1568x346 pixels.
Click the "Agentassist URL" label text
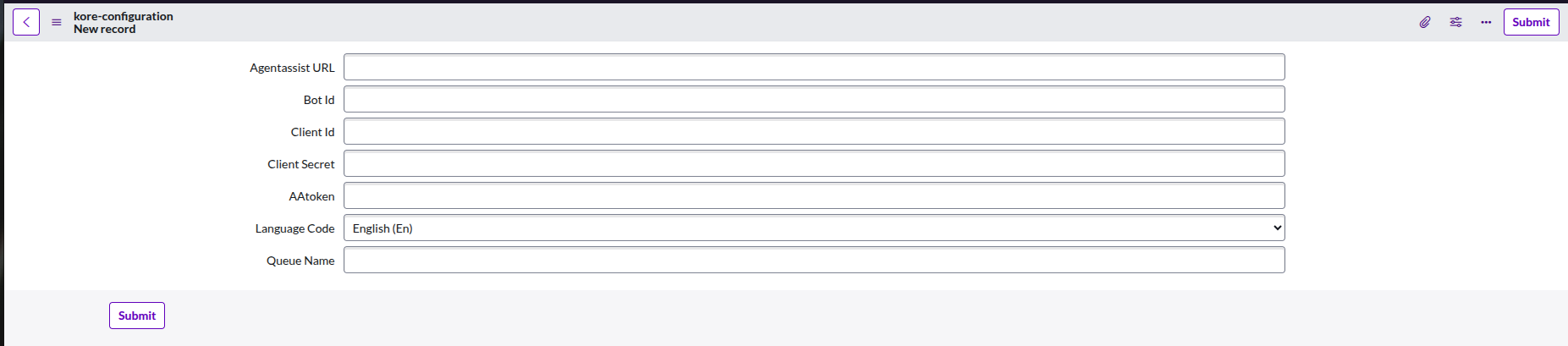click(292, 68)
